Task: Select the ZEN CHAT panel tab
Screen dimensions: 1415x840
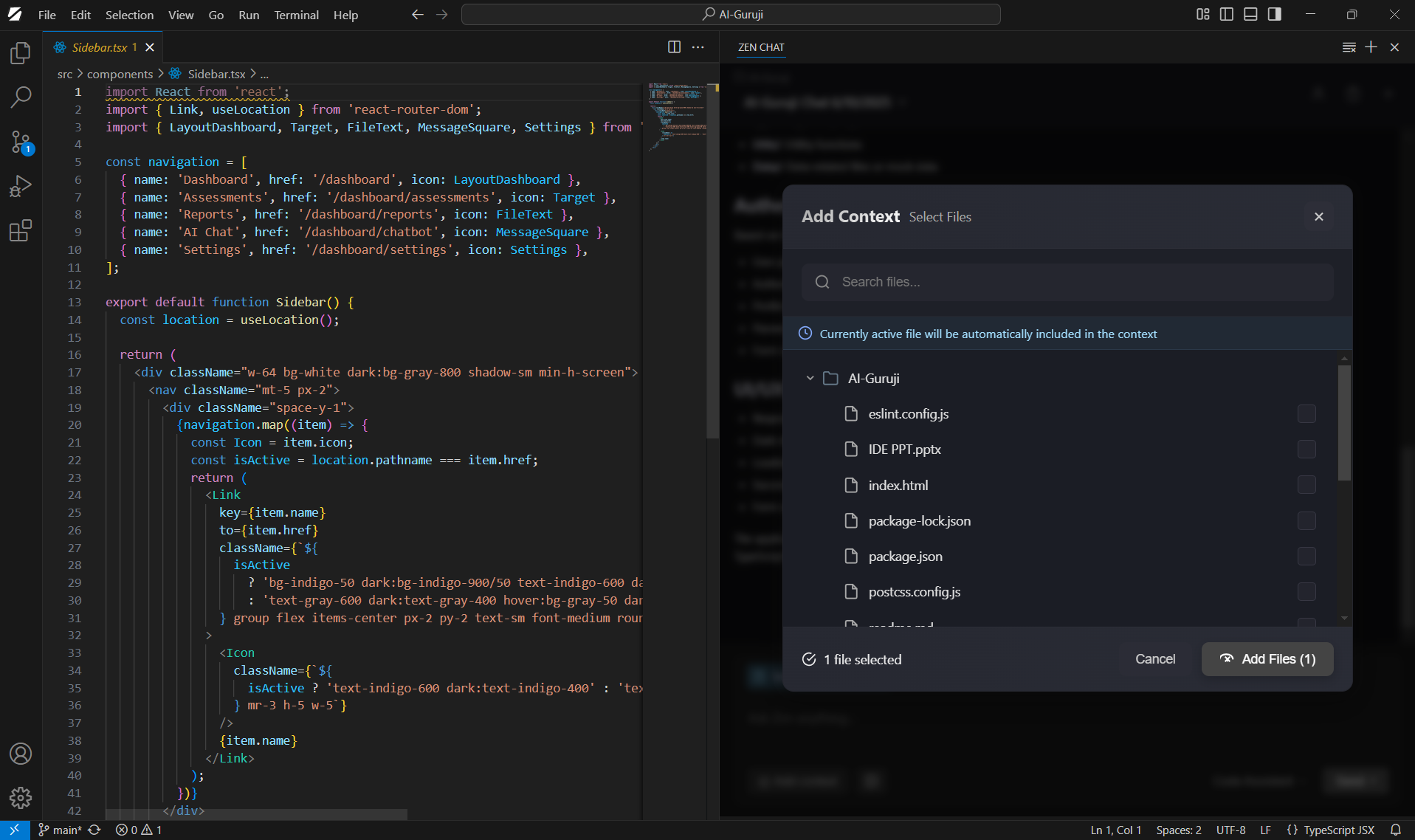Action: [761, 47]
